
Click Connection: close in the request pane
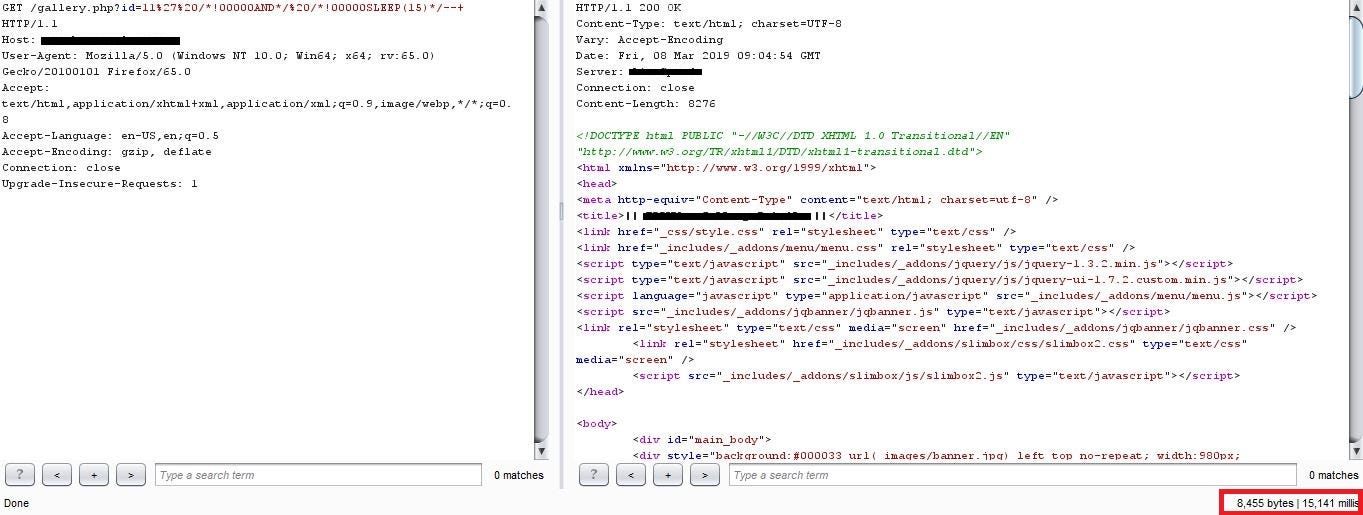[61, 167]
